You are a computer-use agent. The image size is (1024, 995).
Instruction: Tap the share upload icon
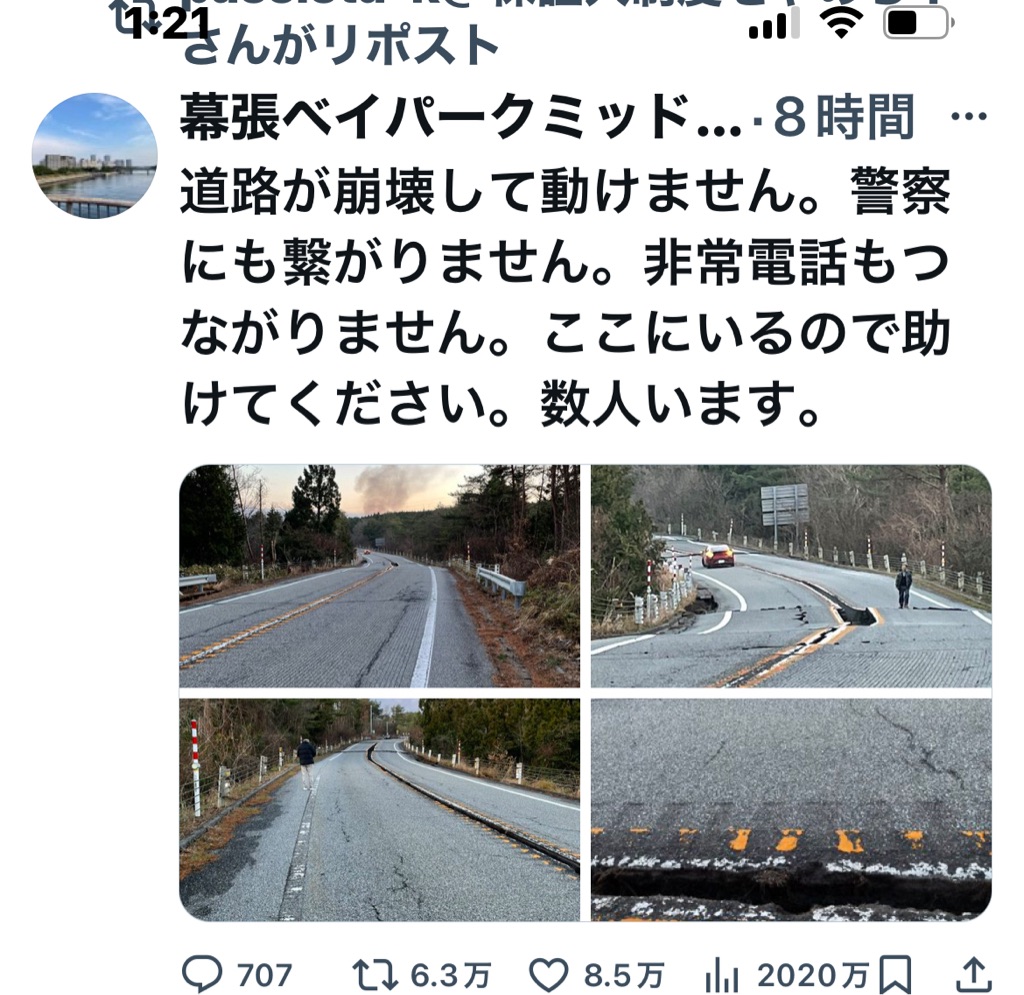coord(974,975)
